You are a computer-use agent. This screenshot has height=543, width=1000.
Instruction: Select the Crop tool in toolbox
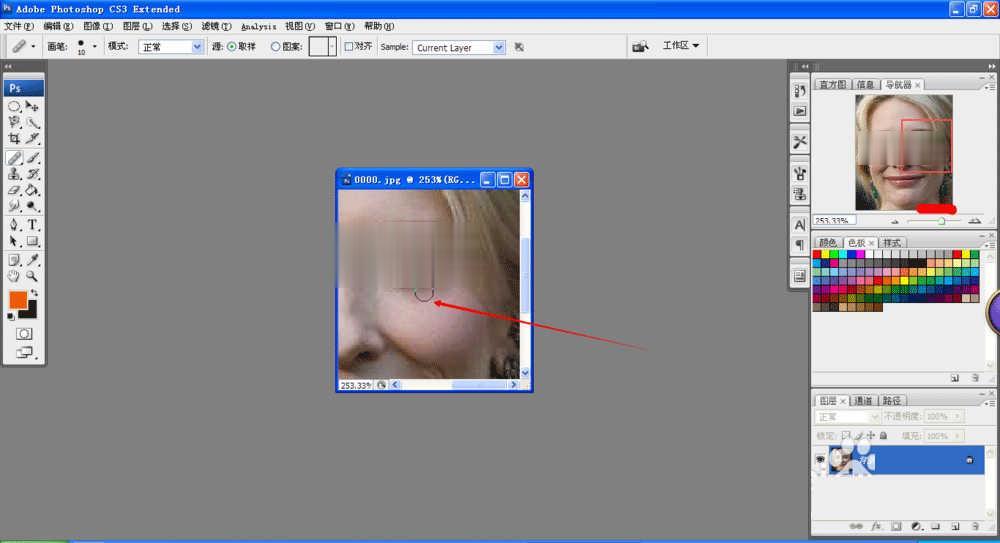point(14,139)
